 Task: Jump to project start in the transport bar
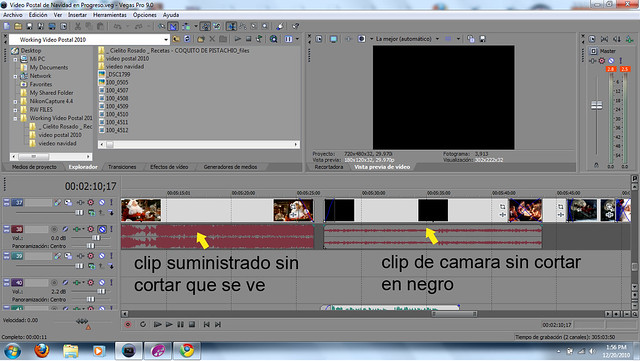coord(207,325)
